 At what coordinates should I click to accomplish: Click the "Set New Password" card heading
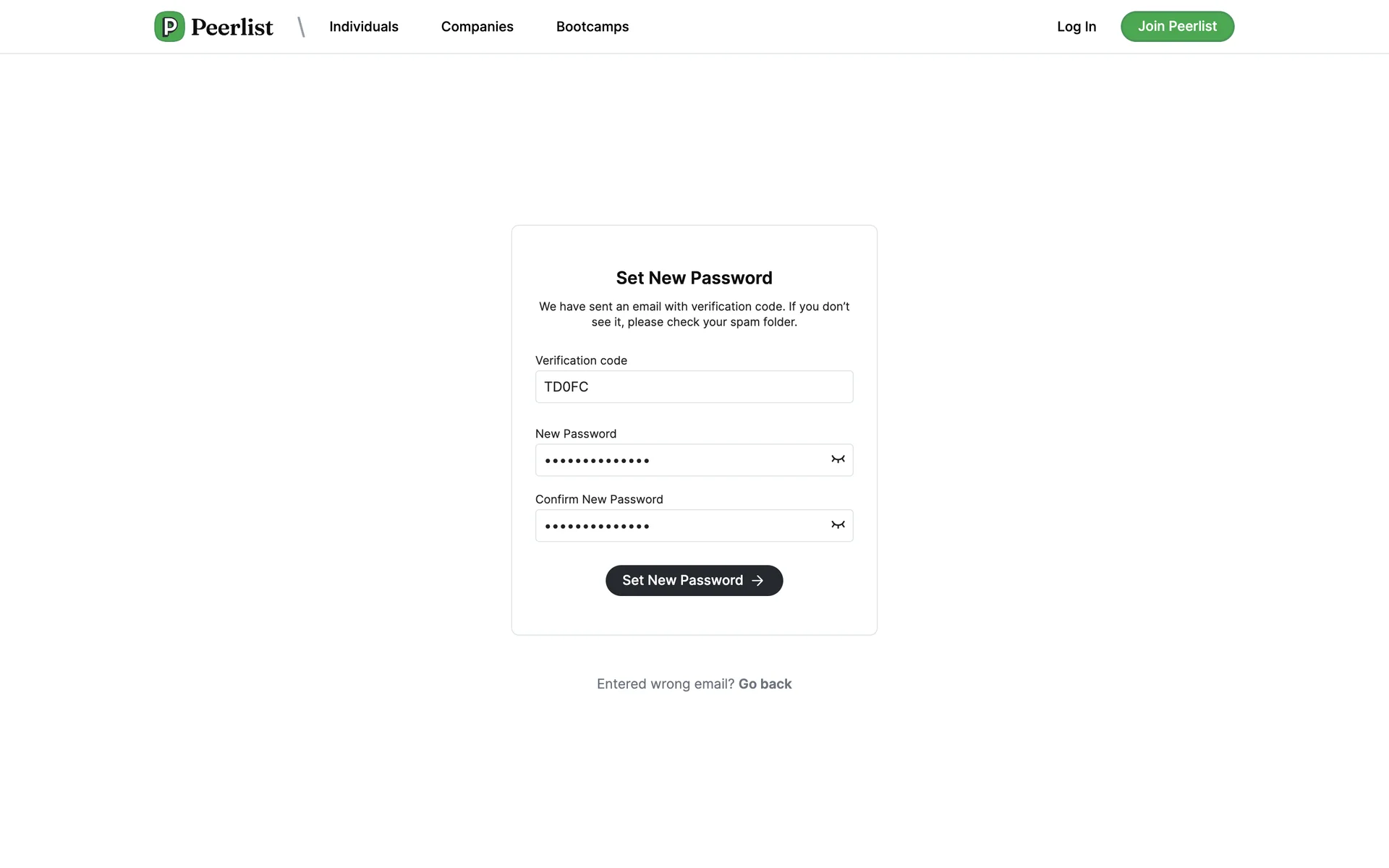[694, 278]
